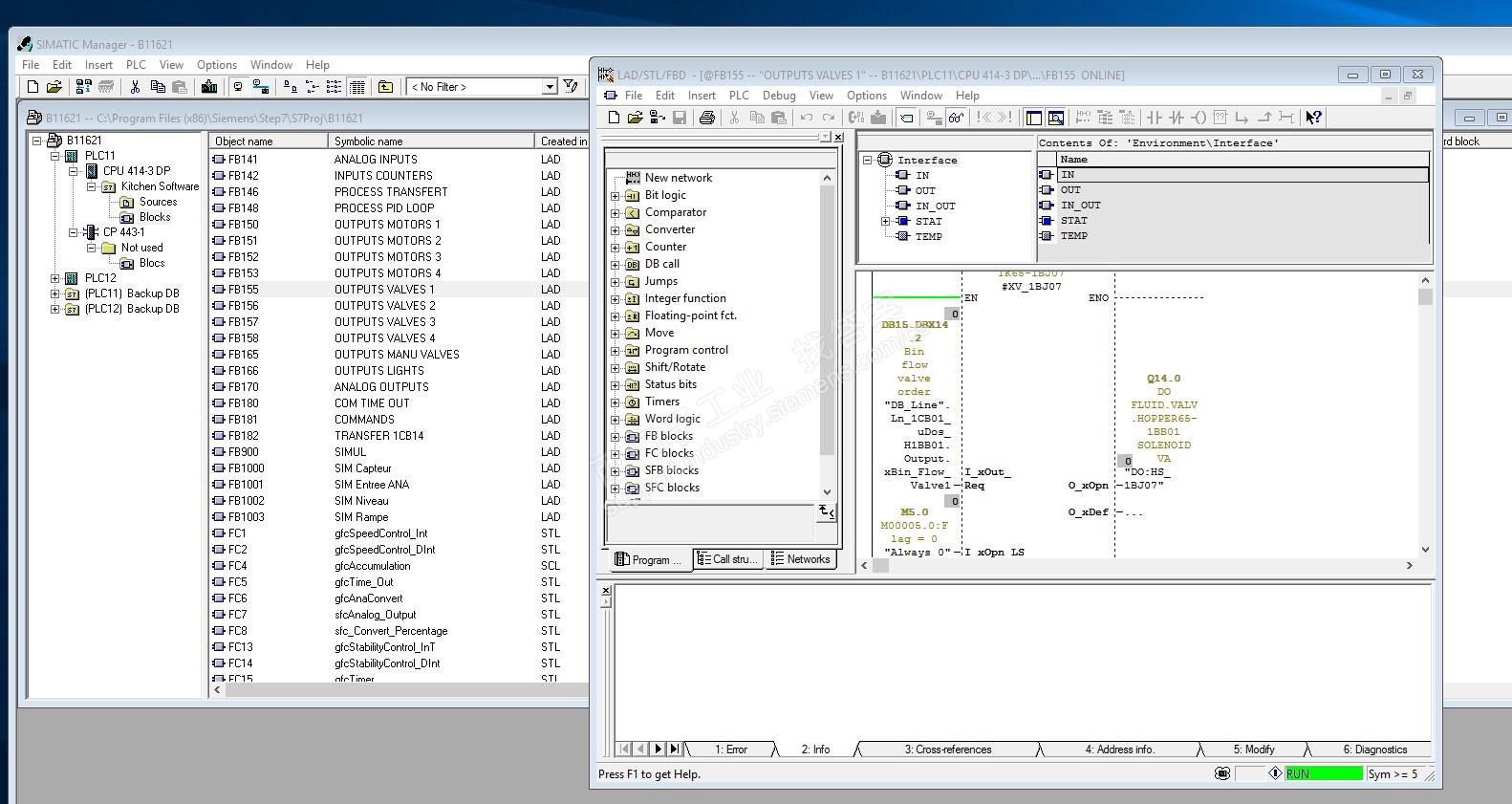Screen dimensions: 1512x804
Task: Select FB170 ANALOG OUTPUTS row
Action: [x=399, y=387]
